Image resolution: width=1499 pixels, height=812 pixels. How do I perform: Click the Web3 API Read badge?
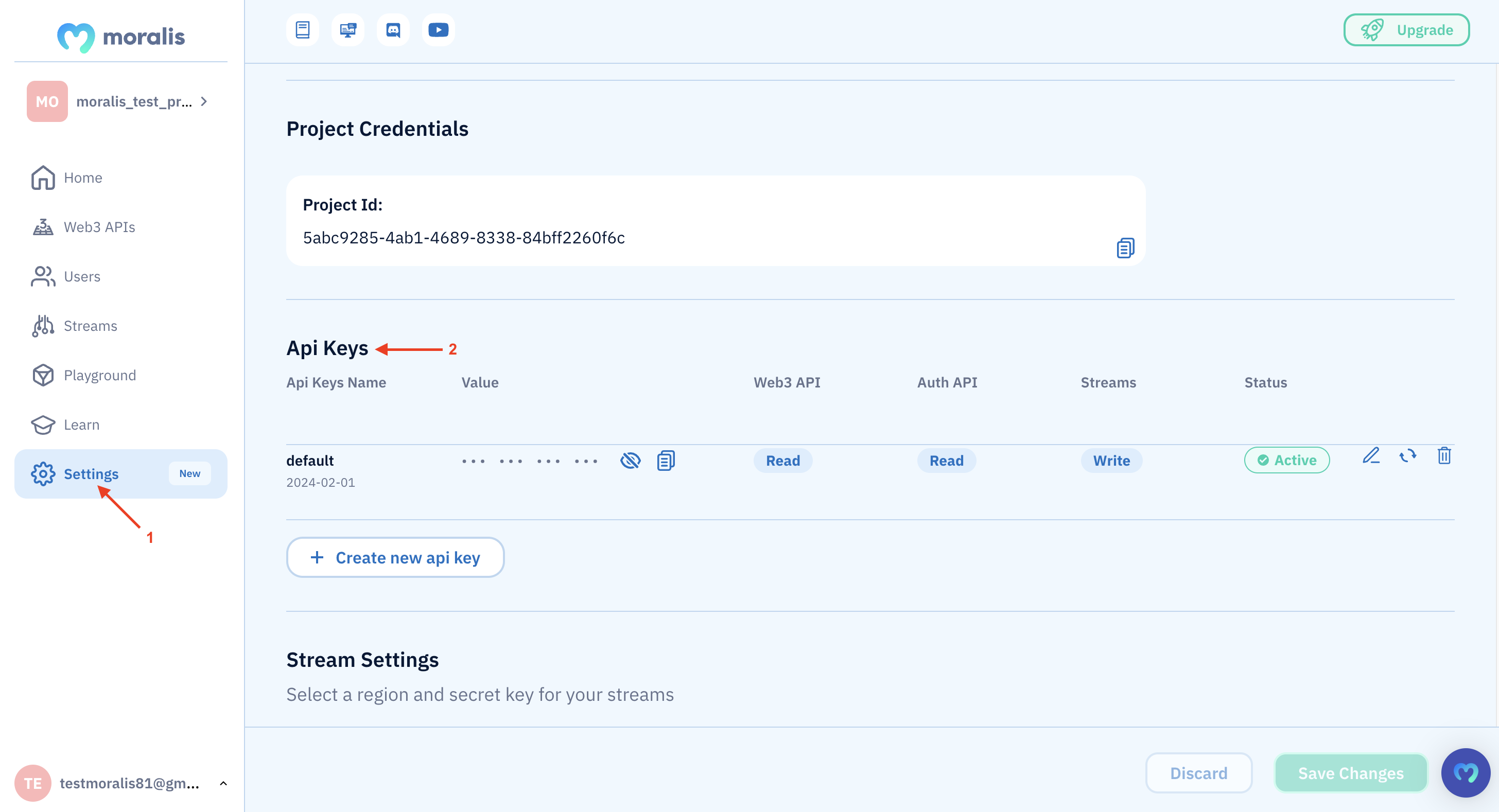[782, 461]
